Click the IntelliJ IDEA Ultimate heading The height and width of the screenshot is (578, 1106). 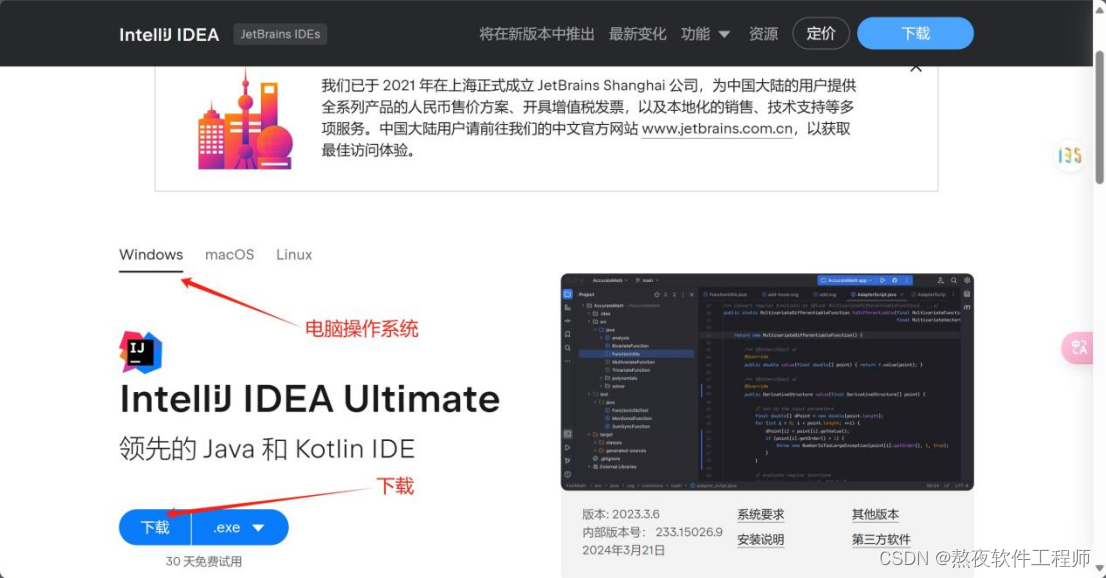pyautogui.click(x=310, y=399)
